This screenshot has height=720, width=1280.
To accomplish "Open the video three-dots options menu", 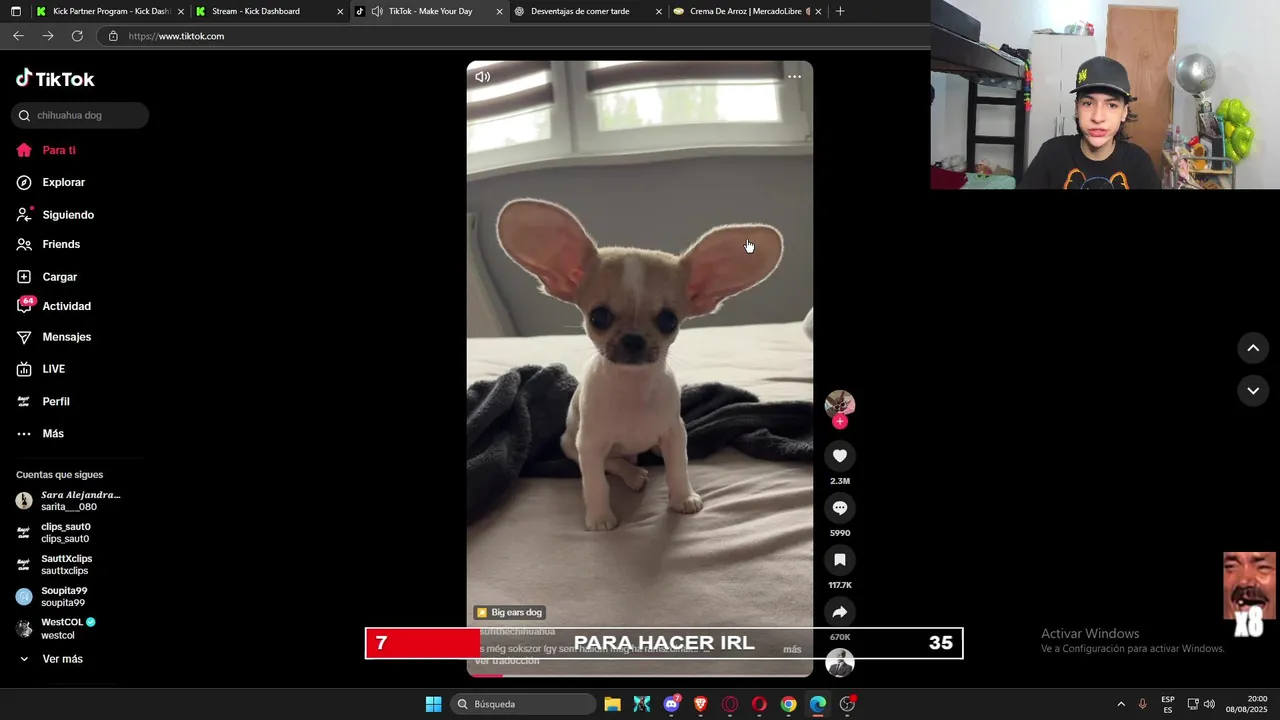I will (794, 77).
